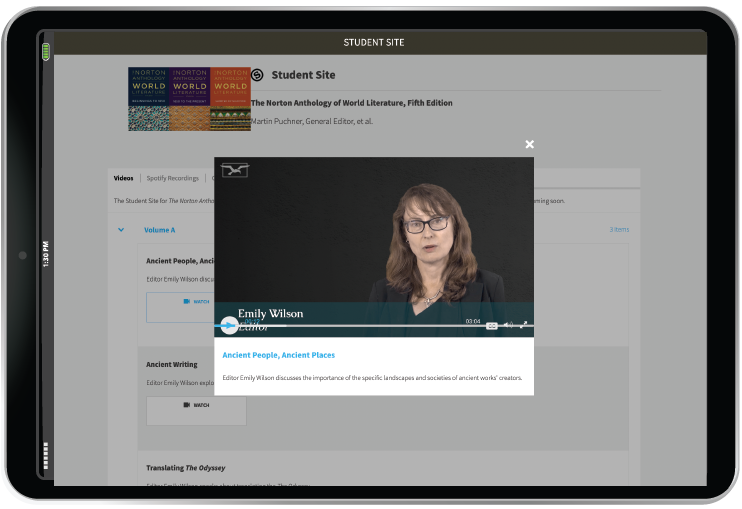Toggle closed captions on the video

click(492, 325)
